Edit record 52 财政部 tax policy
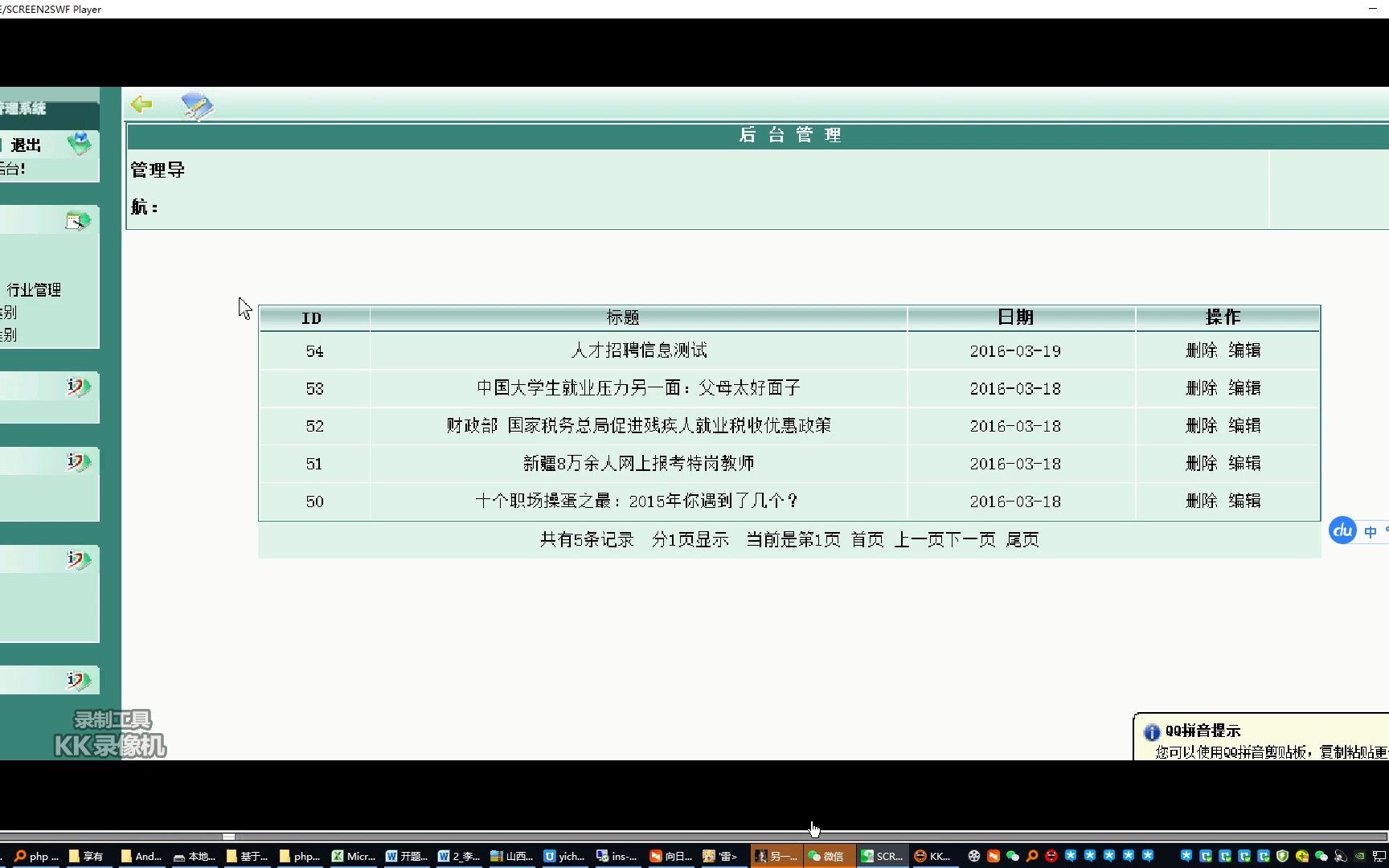Viewport: 1389px width, 868px height. click(1244, 425)
